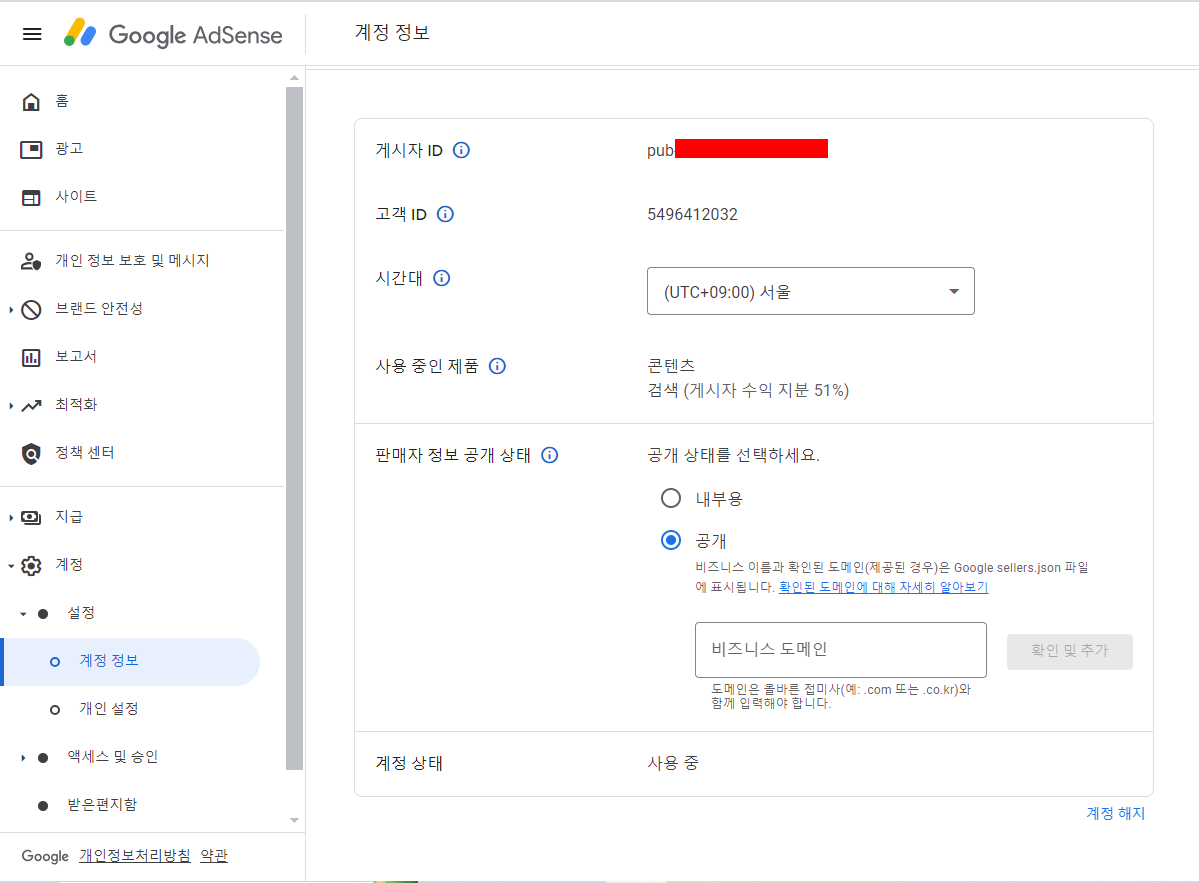Click the 브랜드 안전성 block icon
Screen dimensions: 1199x883
[x=31, y=310]
